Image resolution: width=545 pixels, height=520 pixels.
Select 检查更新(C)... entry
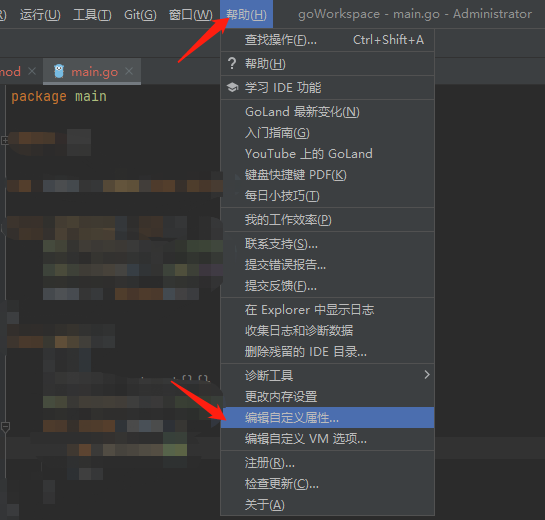[327, 484]
